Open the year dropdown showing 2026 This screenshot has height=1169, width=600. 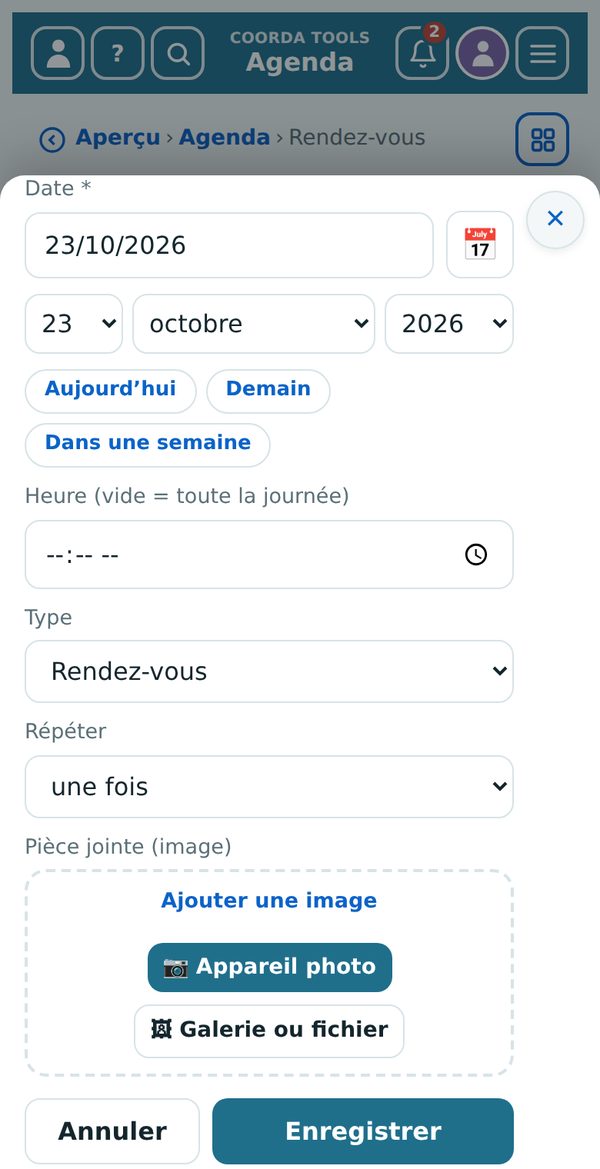tap(449, 324)
